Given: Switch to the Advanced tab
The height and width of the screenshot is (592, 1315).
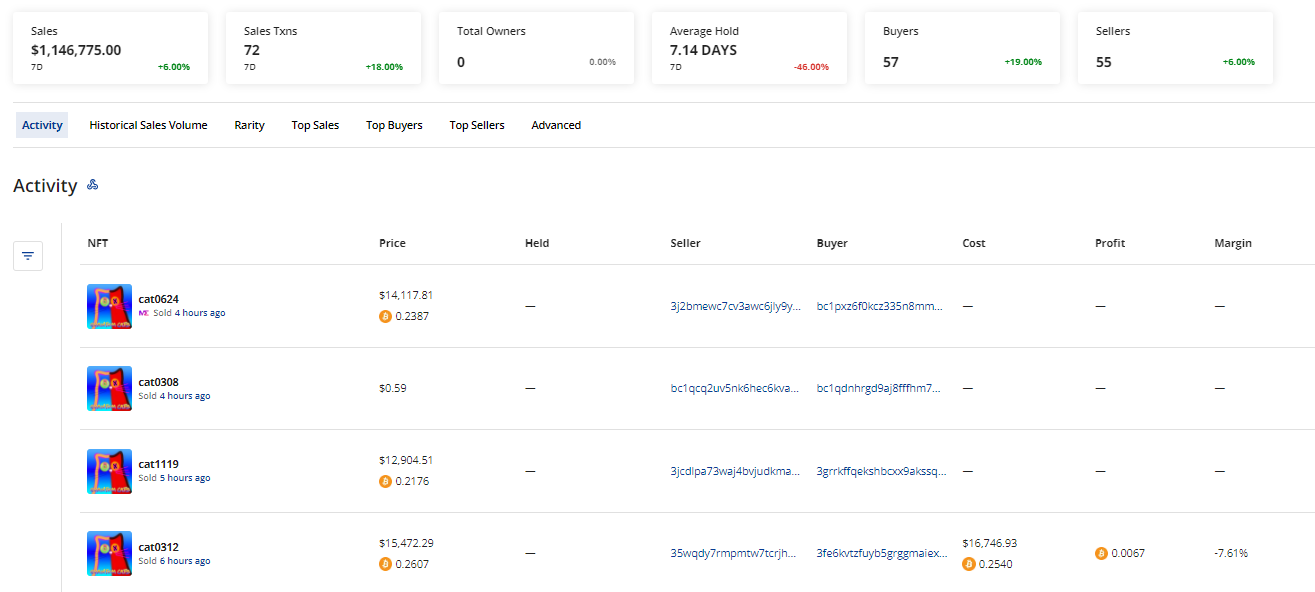Looking at the screenshot, I should [556, 125].
